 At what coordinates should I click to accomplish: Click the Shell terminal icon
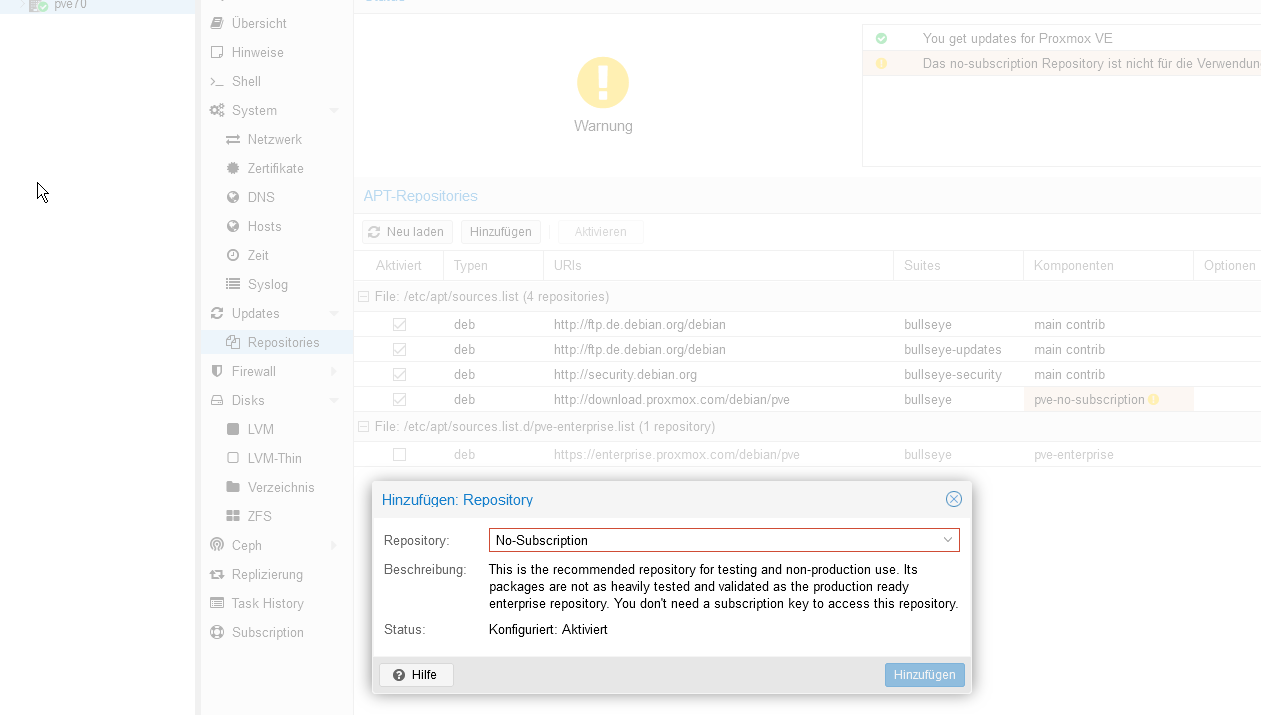[217, 81]
